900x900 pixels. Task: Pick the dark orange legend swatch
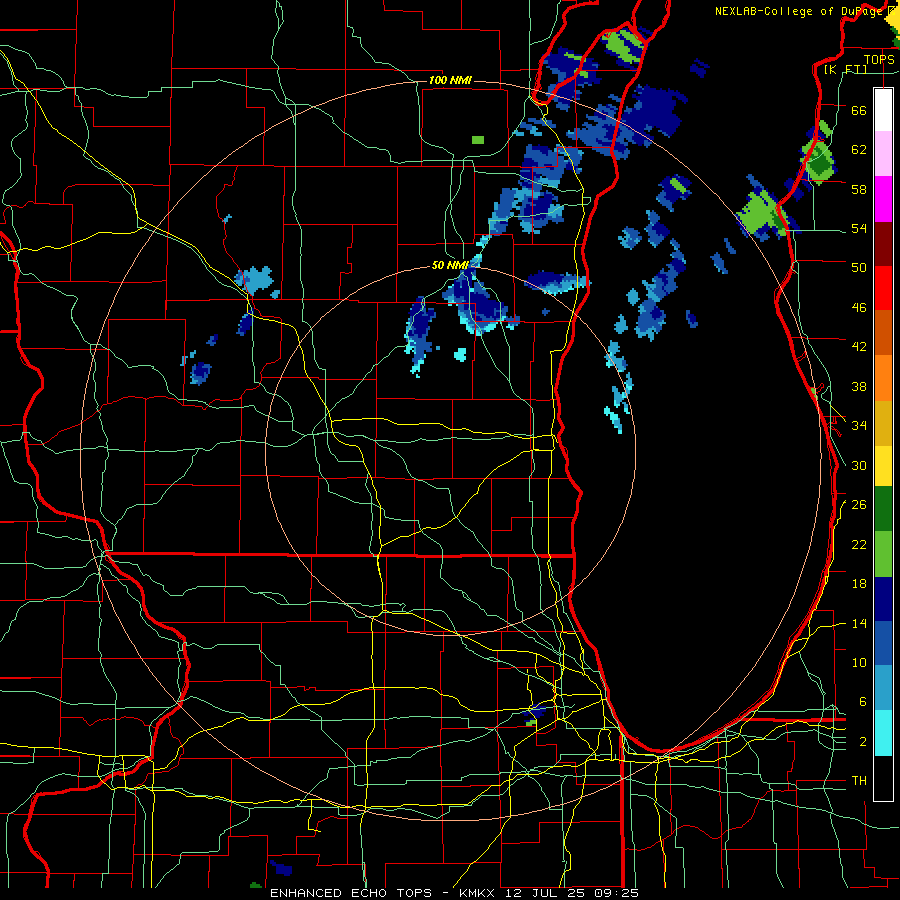click(883, 333)
